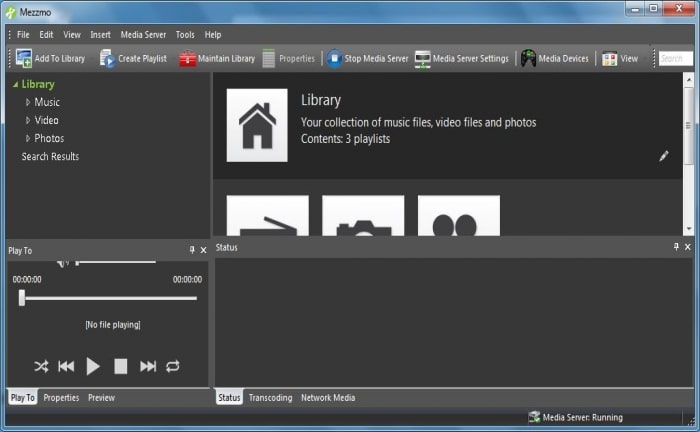Pin the Play To panel
The image size is (700, 432).
point(192,250)
